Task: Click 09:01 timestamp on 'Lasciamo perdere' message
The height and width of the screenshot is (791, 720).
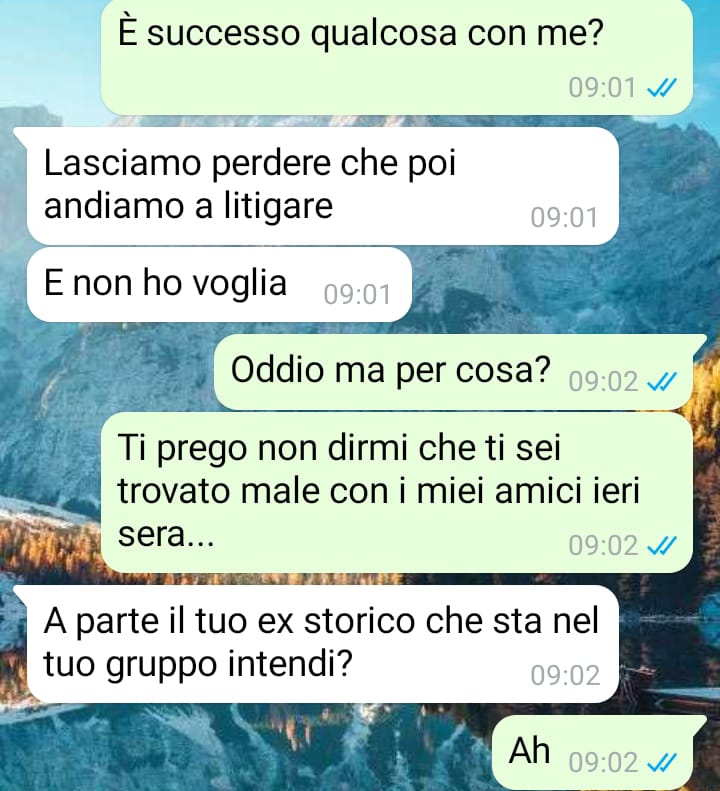Action: pyautogui.click(x=564, y=218)
